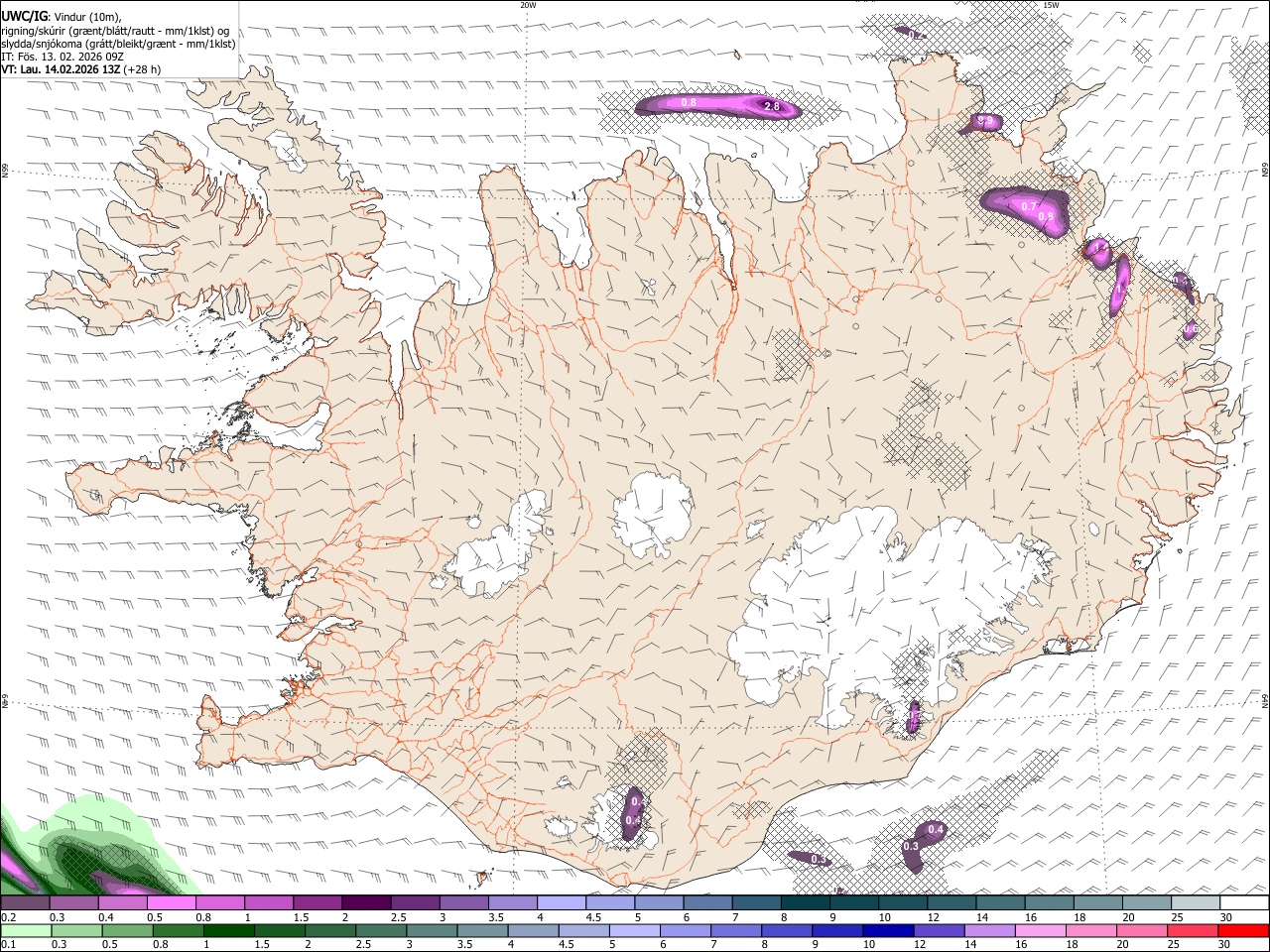Pick the light lavender 4 snow legend swatch

(561, 903)
